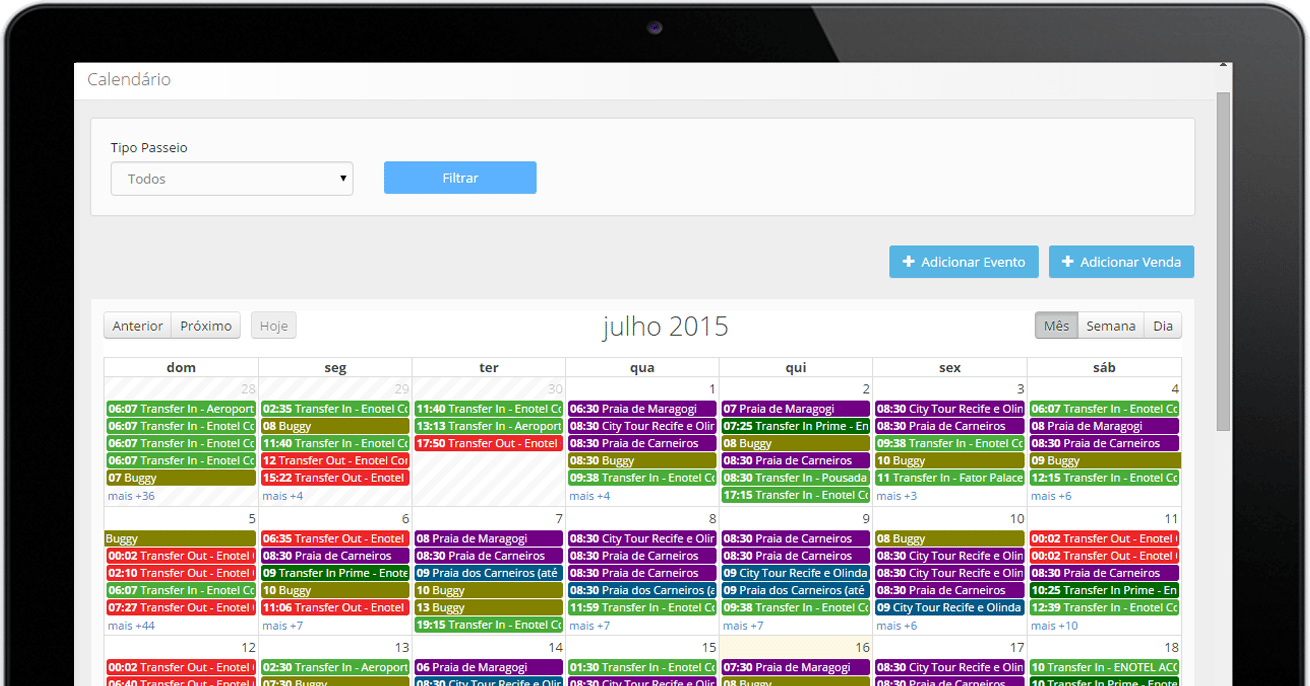Expand 'mais +44' events on July 5
Viewport: 1310px width, 686px height.
pos(132,626)
